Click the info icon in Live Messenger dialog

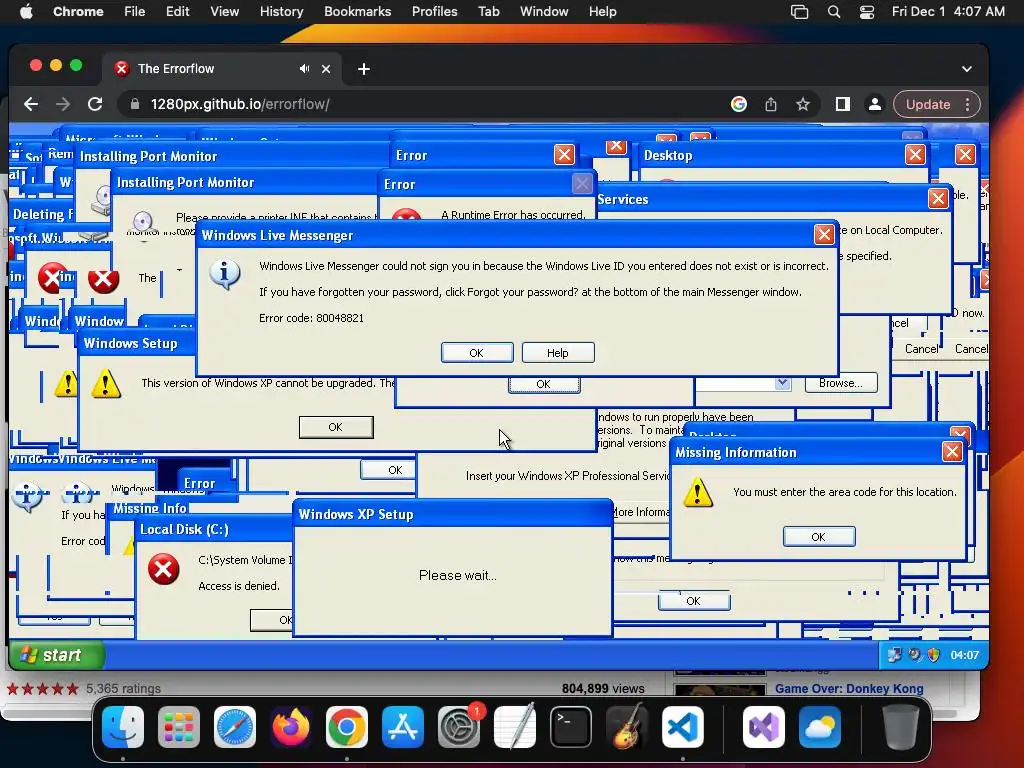[x=225, y=274]
